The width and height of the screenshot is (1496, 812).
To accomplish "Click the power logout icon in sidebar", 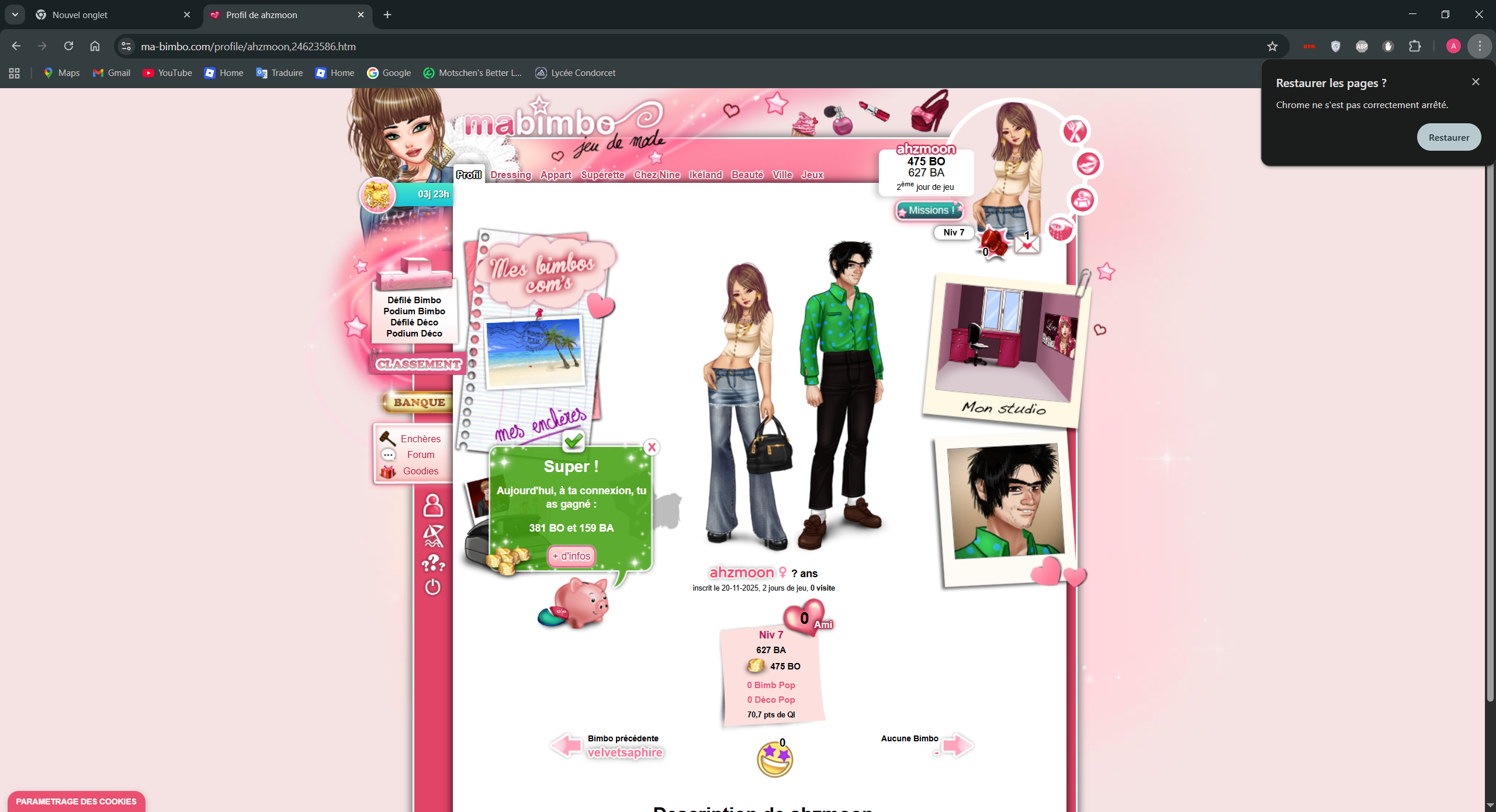I will point(432,587).
